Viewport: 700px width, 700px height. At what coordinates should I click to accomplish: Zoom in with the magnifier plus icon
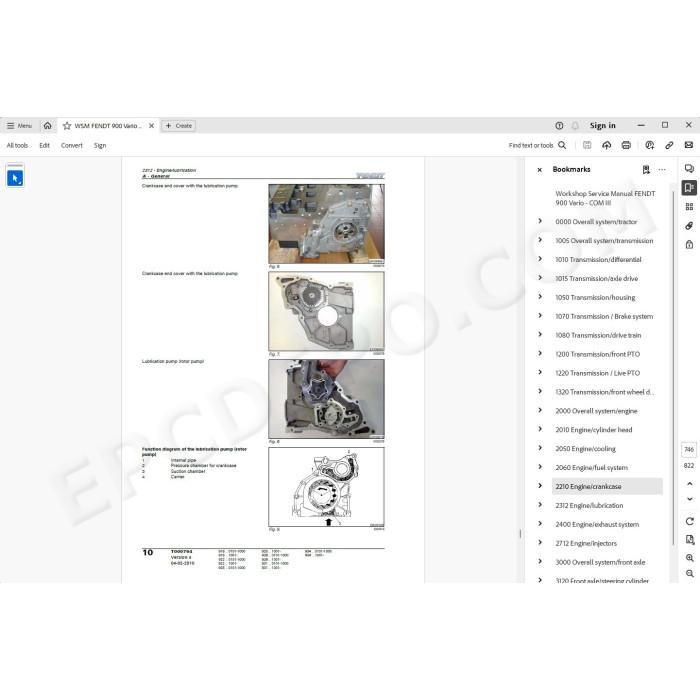point(689,558)
